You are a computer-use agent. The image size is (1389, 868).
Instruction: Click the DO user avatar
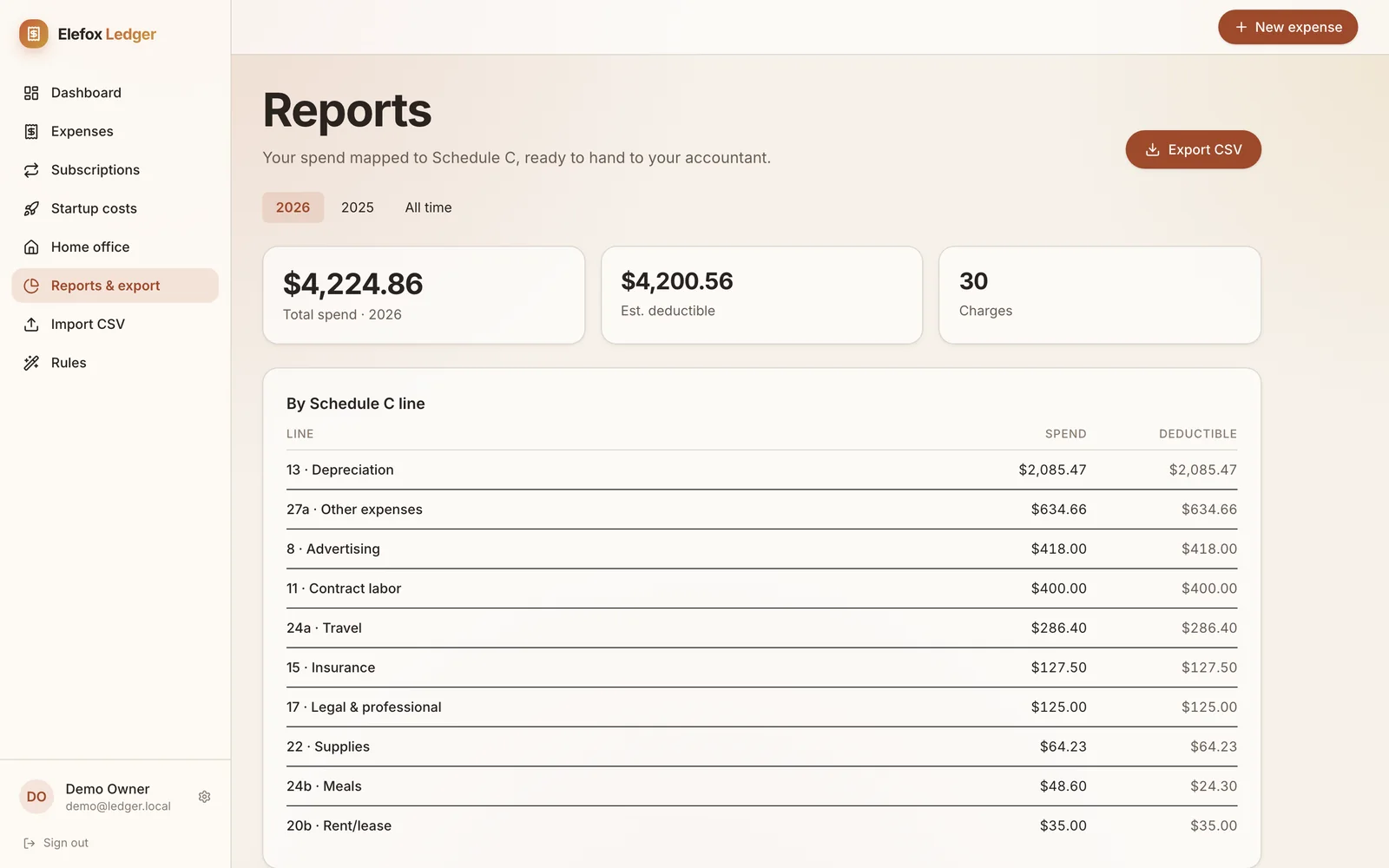36,797
